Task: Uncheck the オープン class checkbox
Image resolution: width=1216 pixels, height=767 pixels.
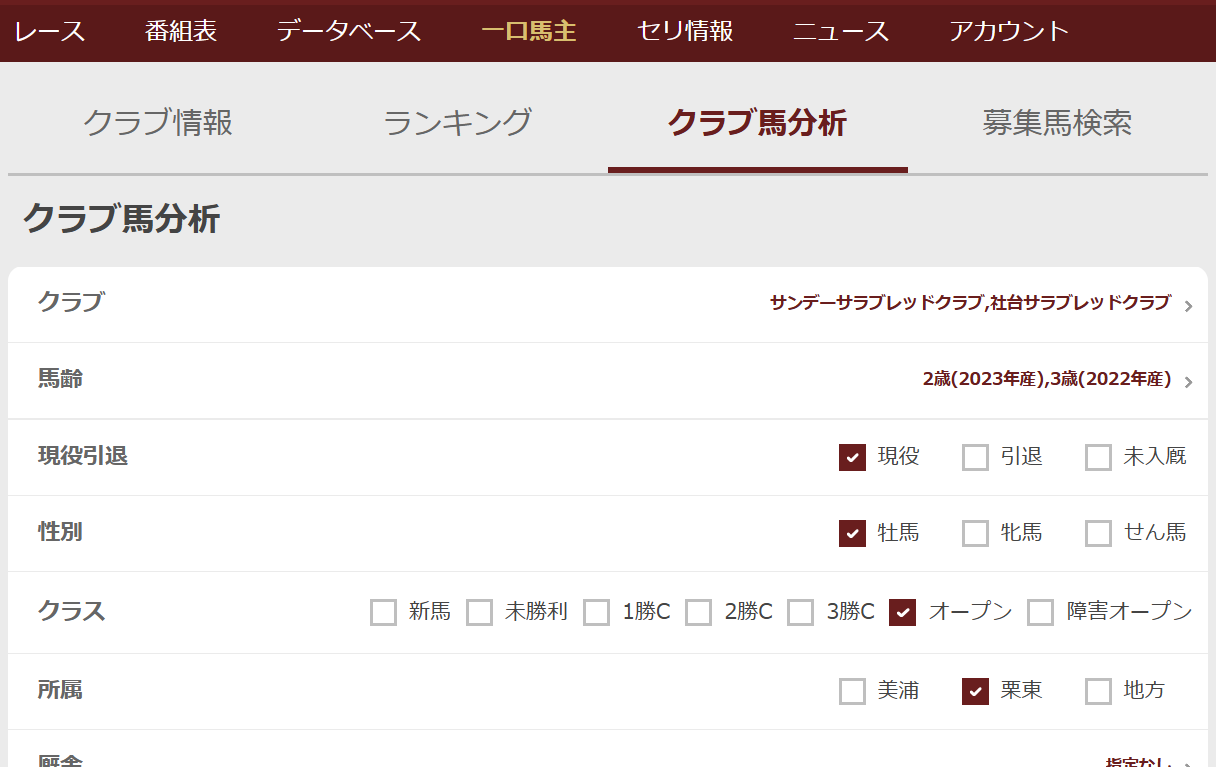Action: point(902,612)
